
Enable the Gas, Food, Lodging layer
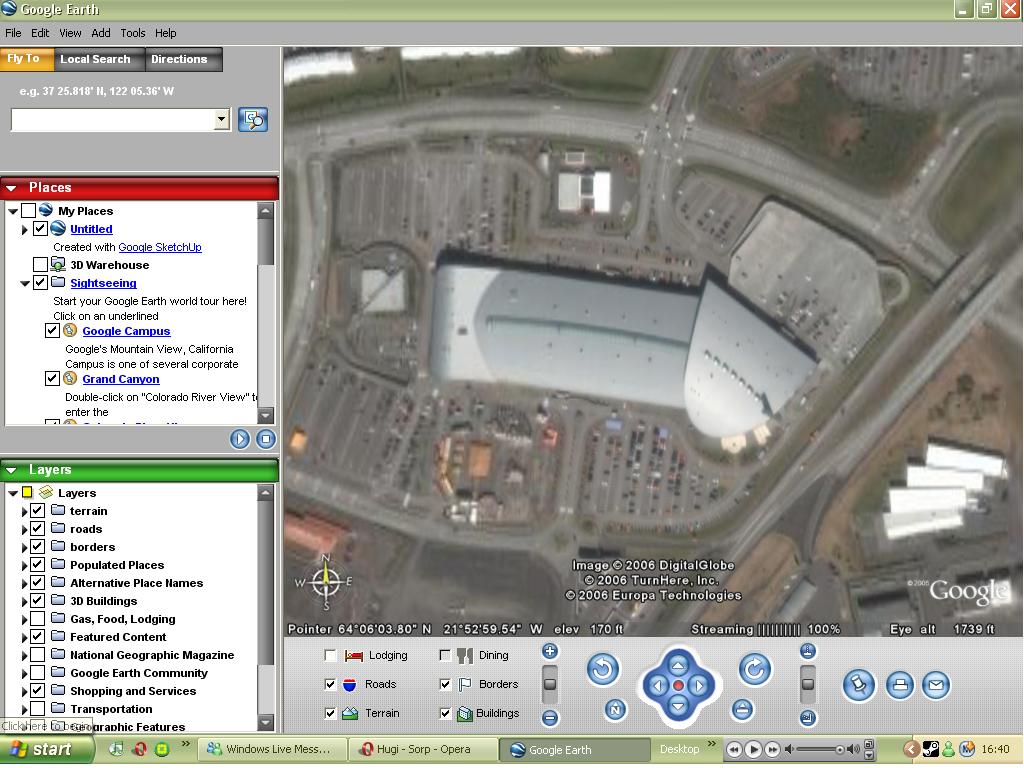pos(38,618)
